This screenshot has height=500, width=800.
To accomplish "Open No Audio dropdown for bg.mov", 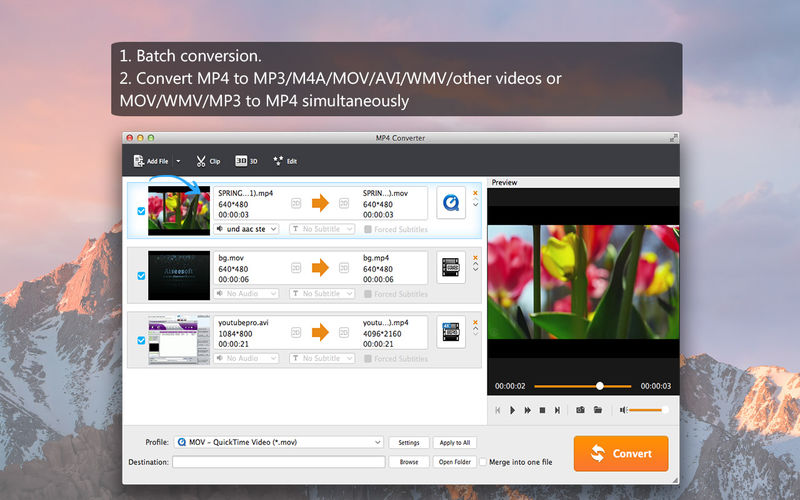I will tap(246, 294).
